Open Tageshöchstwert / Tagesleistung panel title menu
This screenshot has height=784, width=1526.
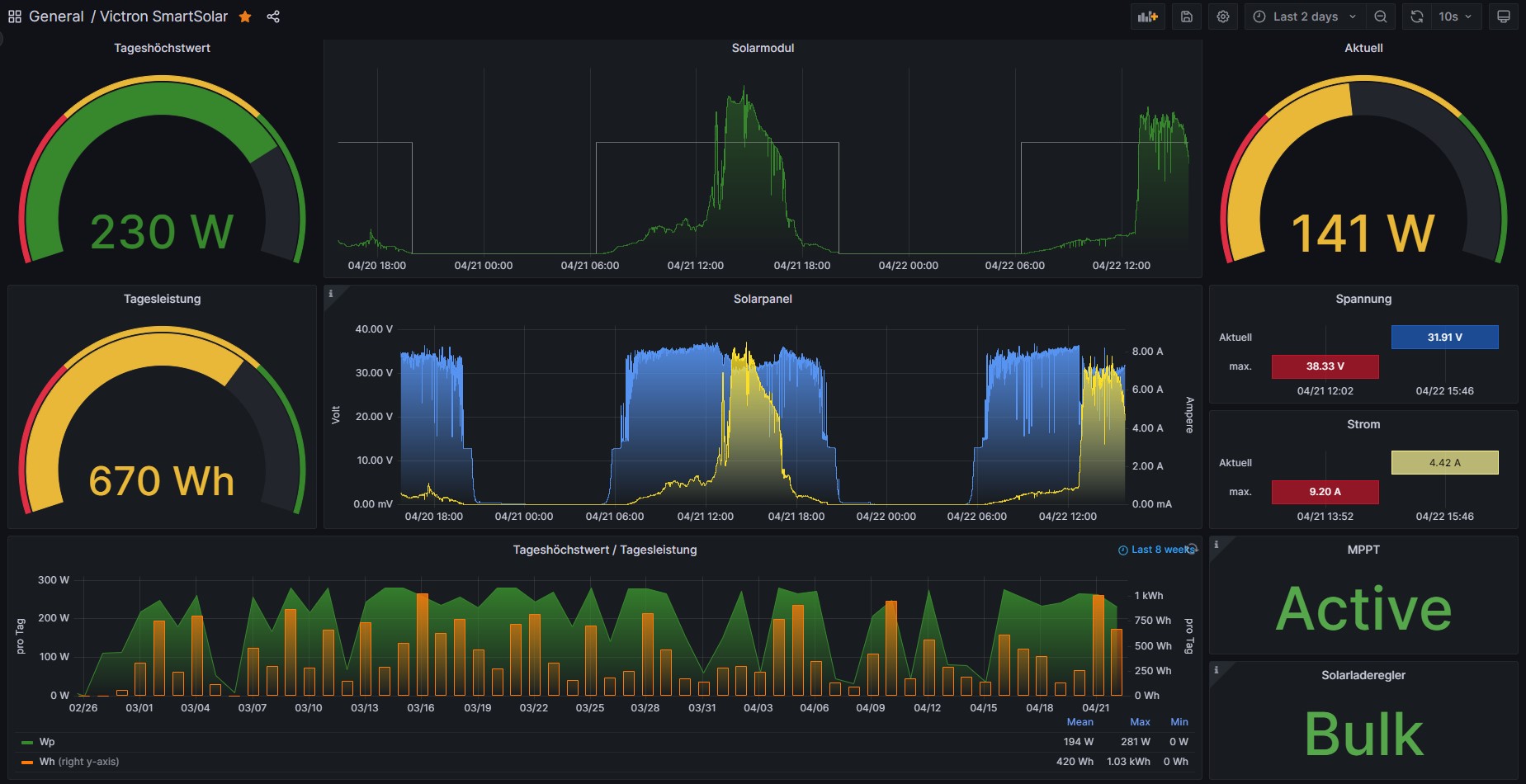point(605,550)
